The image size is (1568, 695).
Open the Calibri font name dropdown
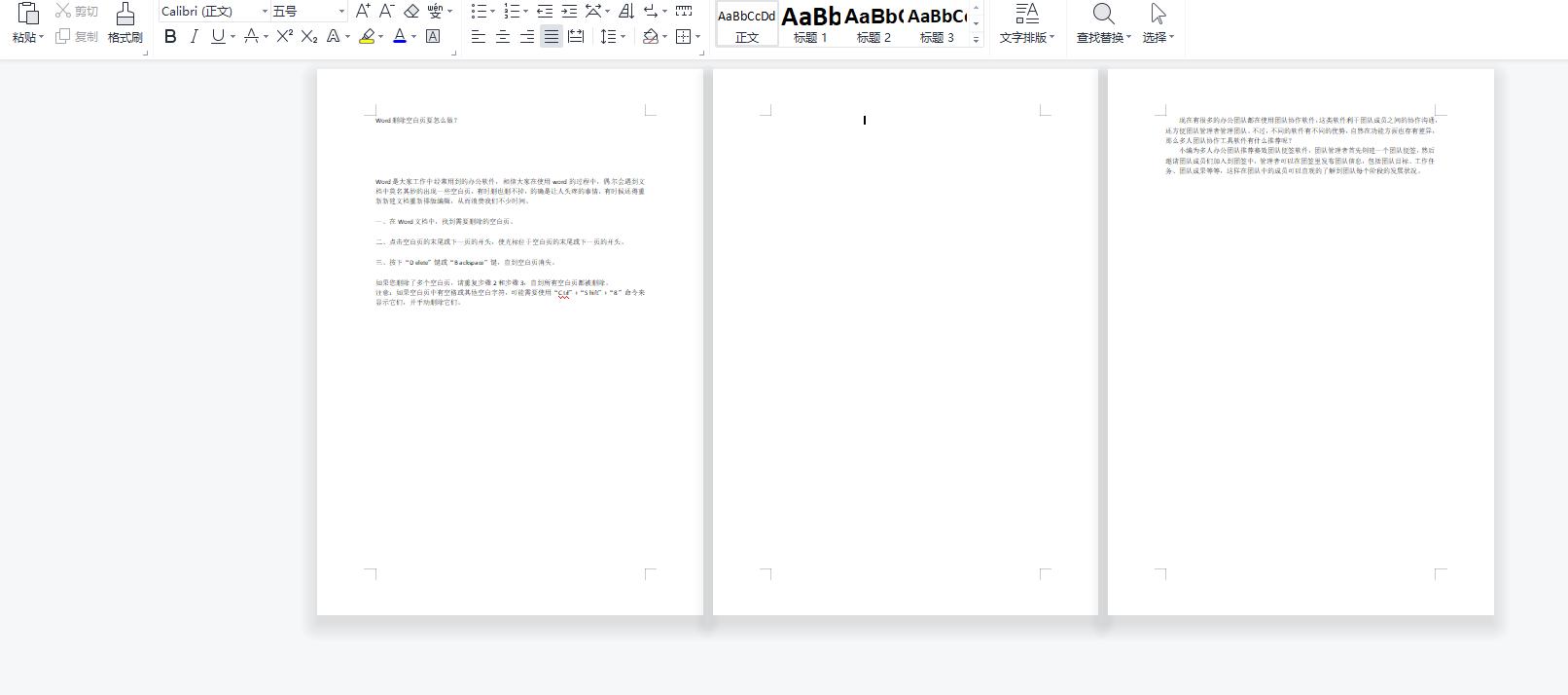click(265, 12)
